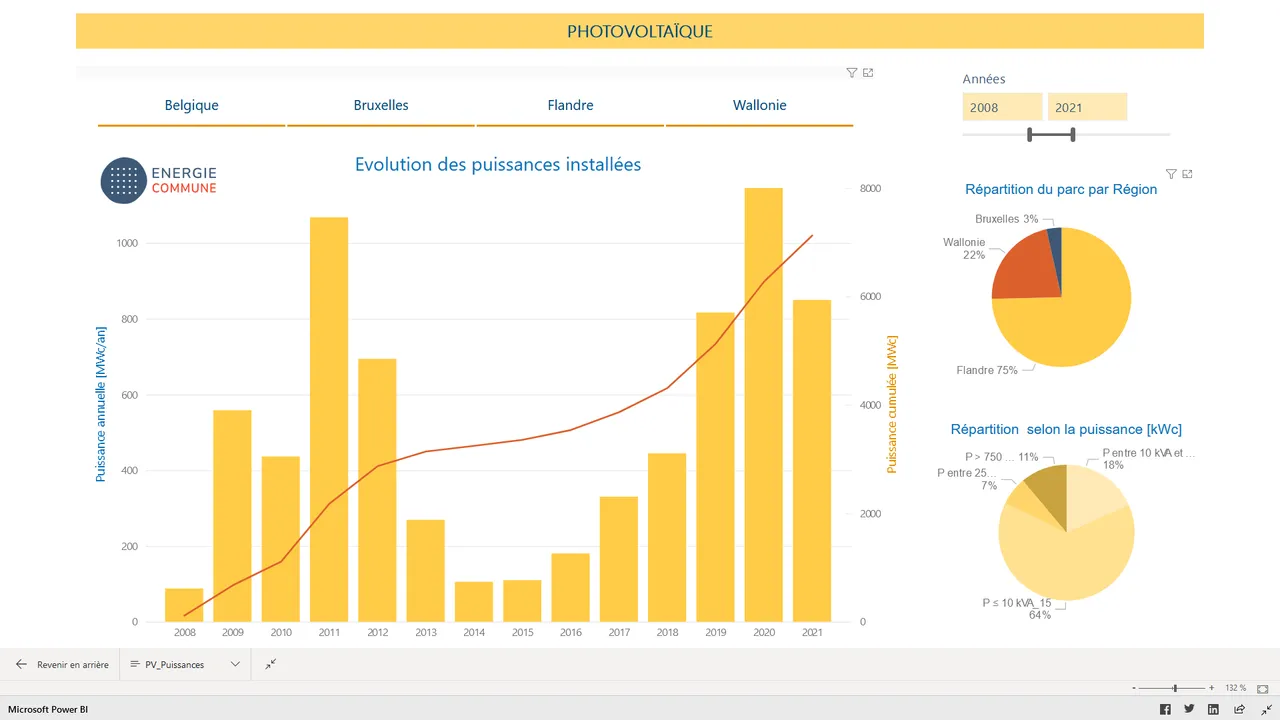Click the P > 750 11% pie slice

(x=1049, y=491)
